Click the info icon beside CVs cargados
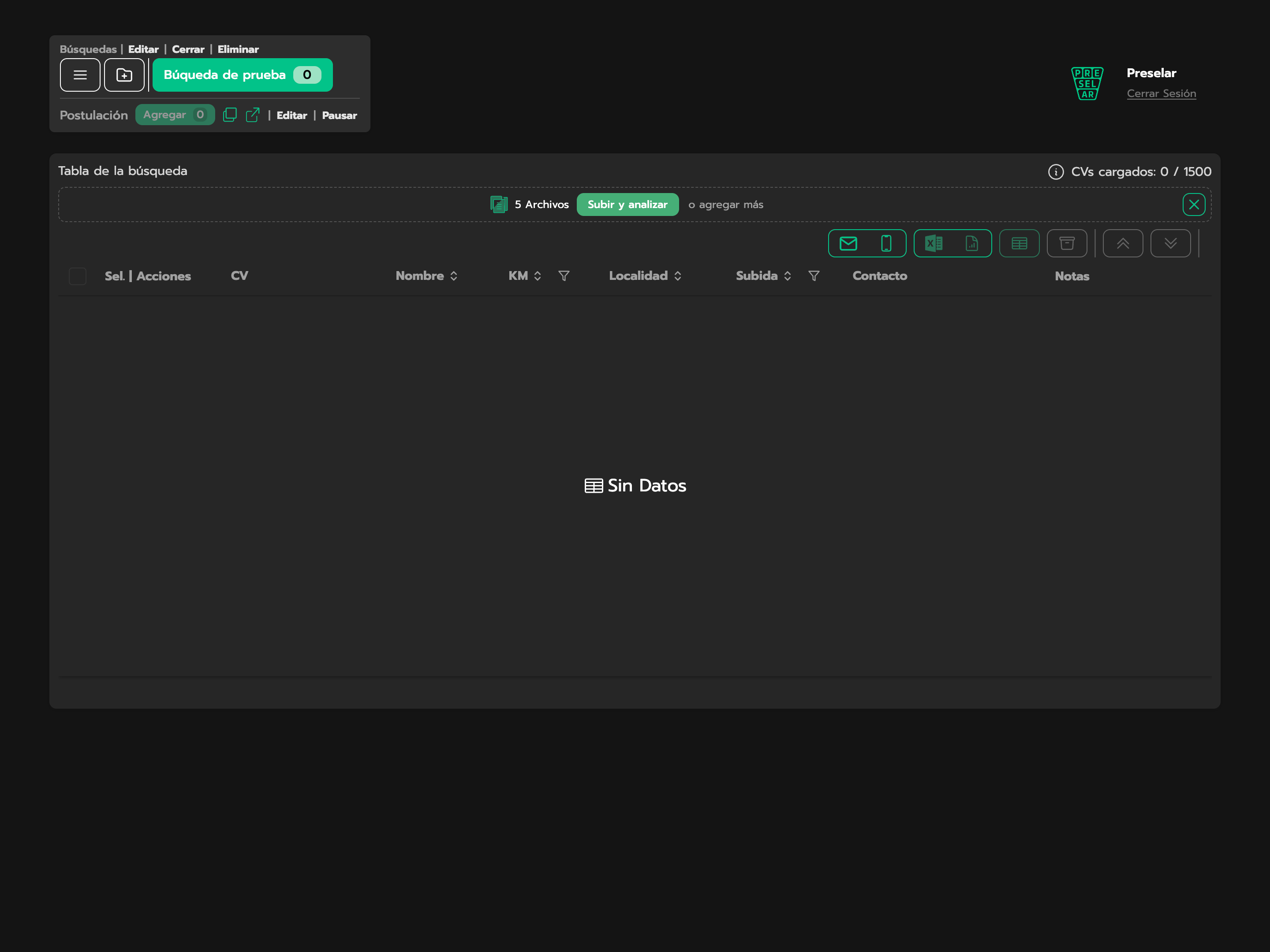Screen dimensions: 1270x952 1056,171
